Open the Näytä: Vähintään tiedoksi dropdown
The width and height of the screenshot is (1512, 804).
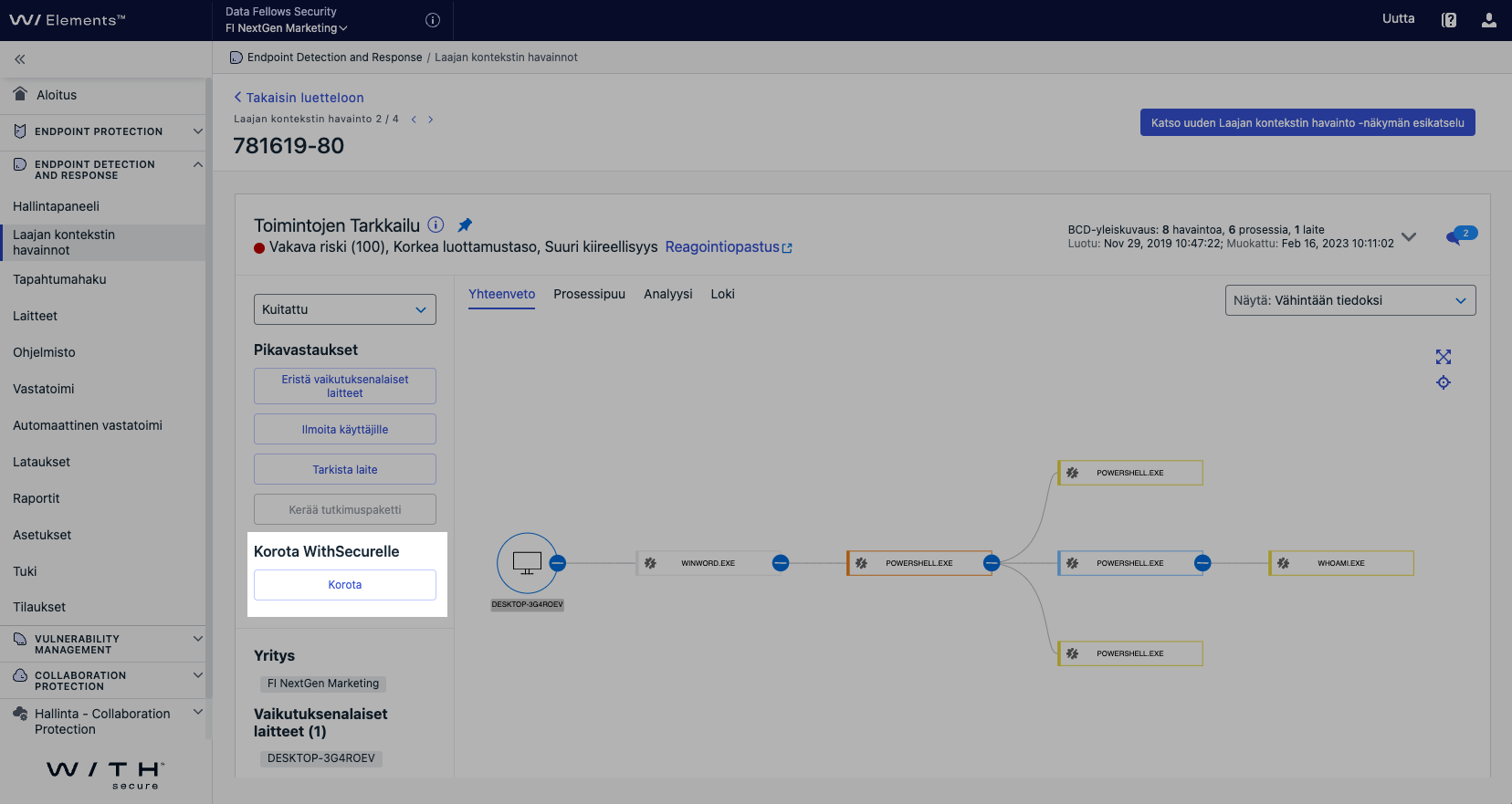point(1349,300)
